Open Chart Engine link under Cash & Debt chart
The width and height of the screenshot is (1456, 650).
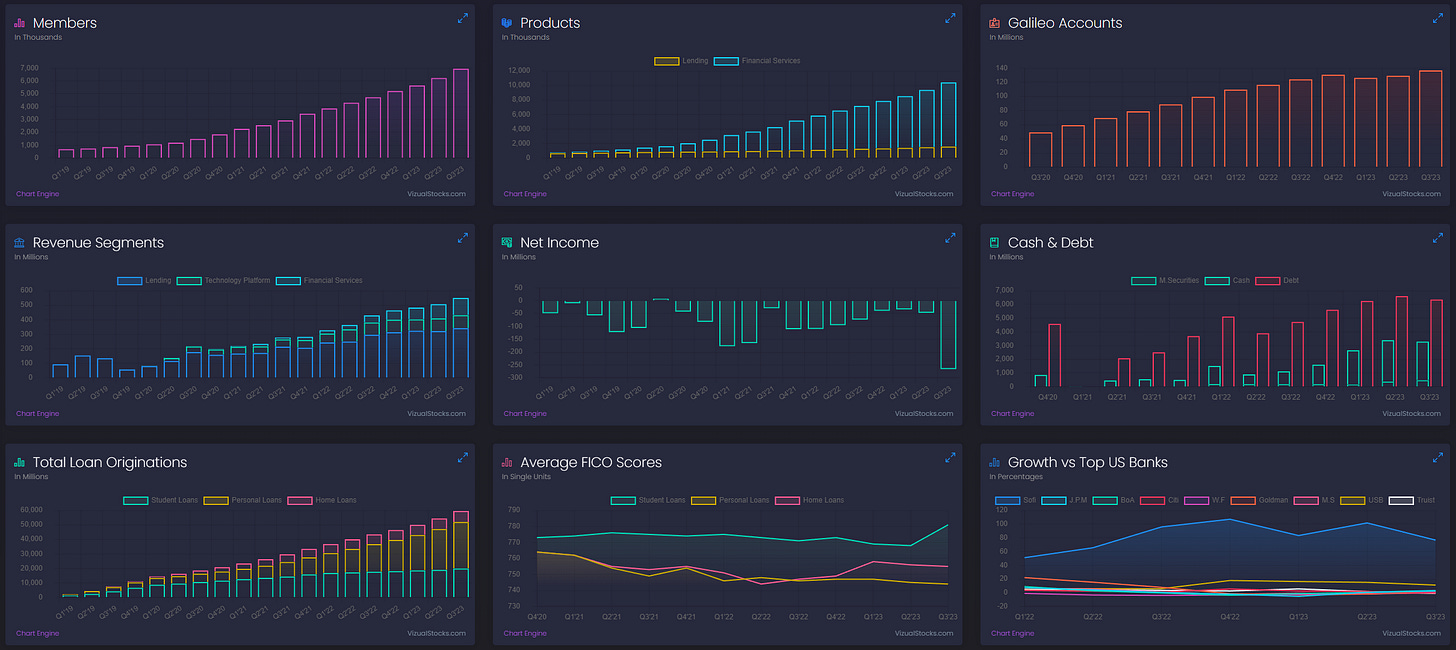pyautogui.click(x=1013, y=414)
